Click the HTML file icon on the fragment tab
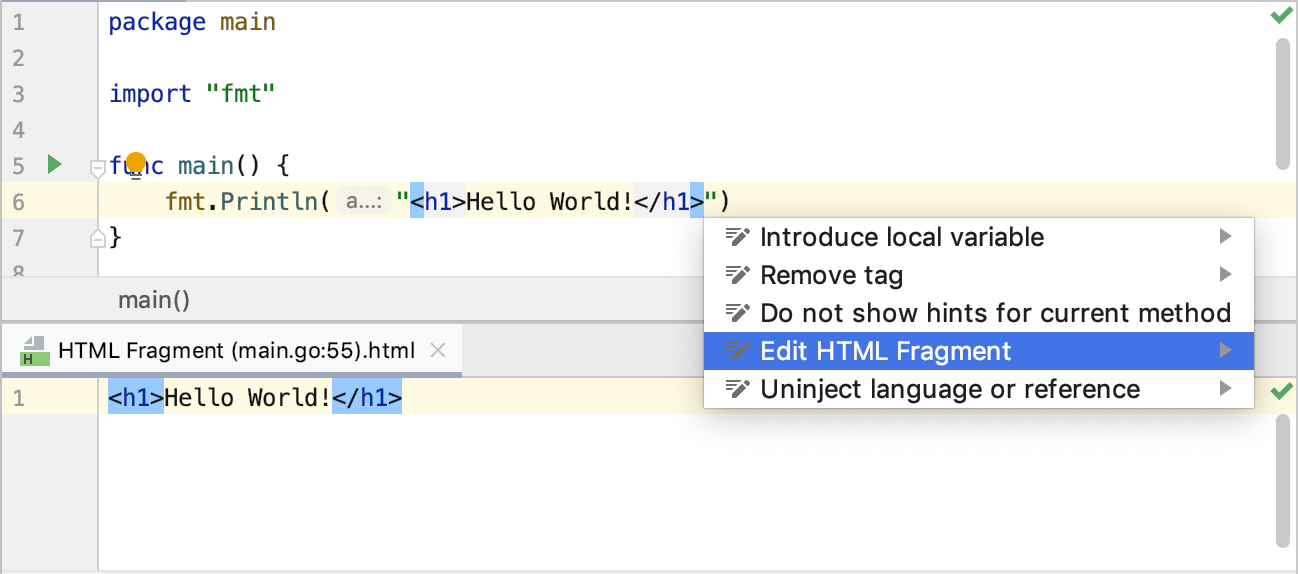1298x574 pixels. click(33, 351)
